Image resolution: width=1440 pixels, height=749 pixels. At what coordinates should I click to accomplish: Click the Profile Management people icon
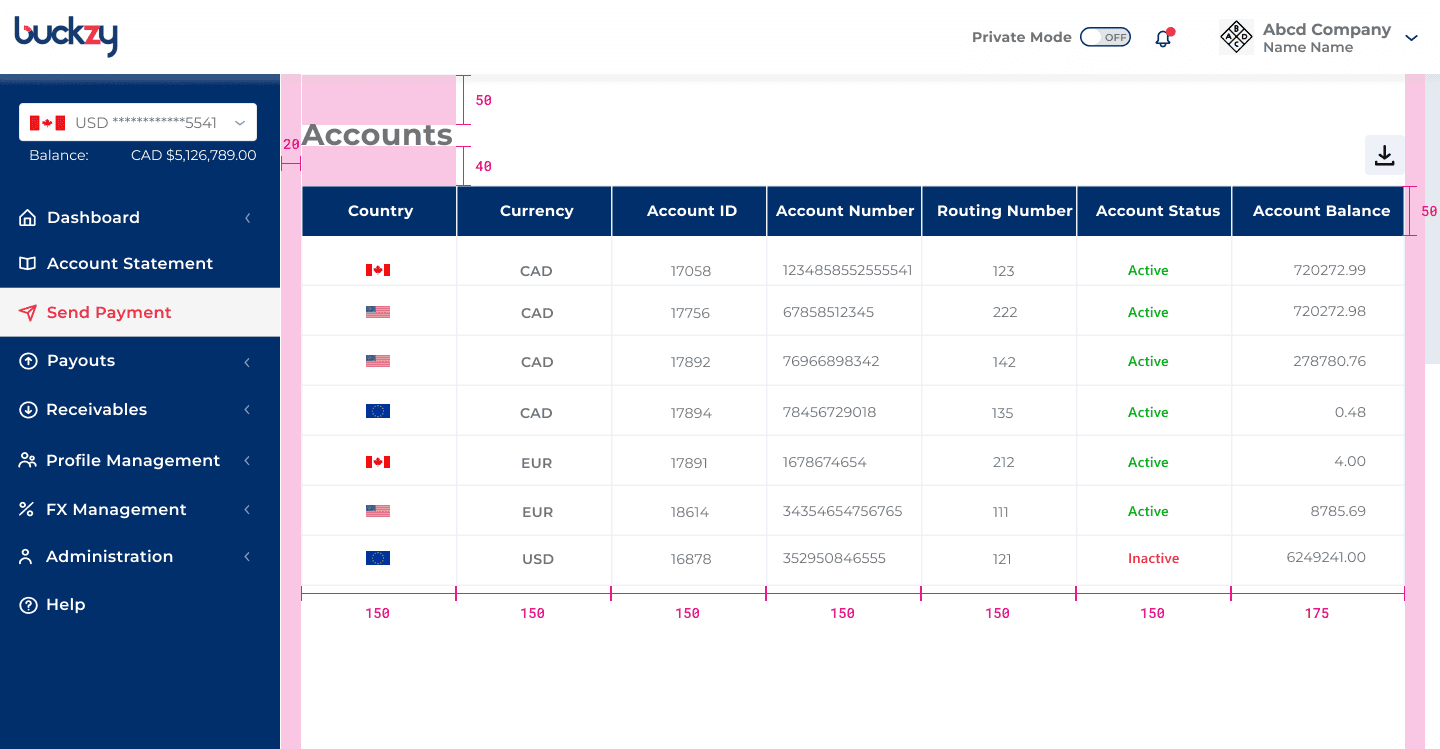(28, 460)
